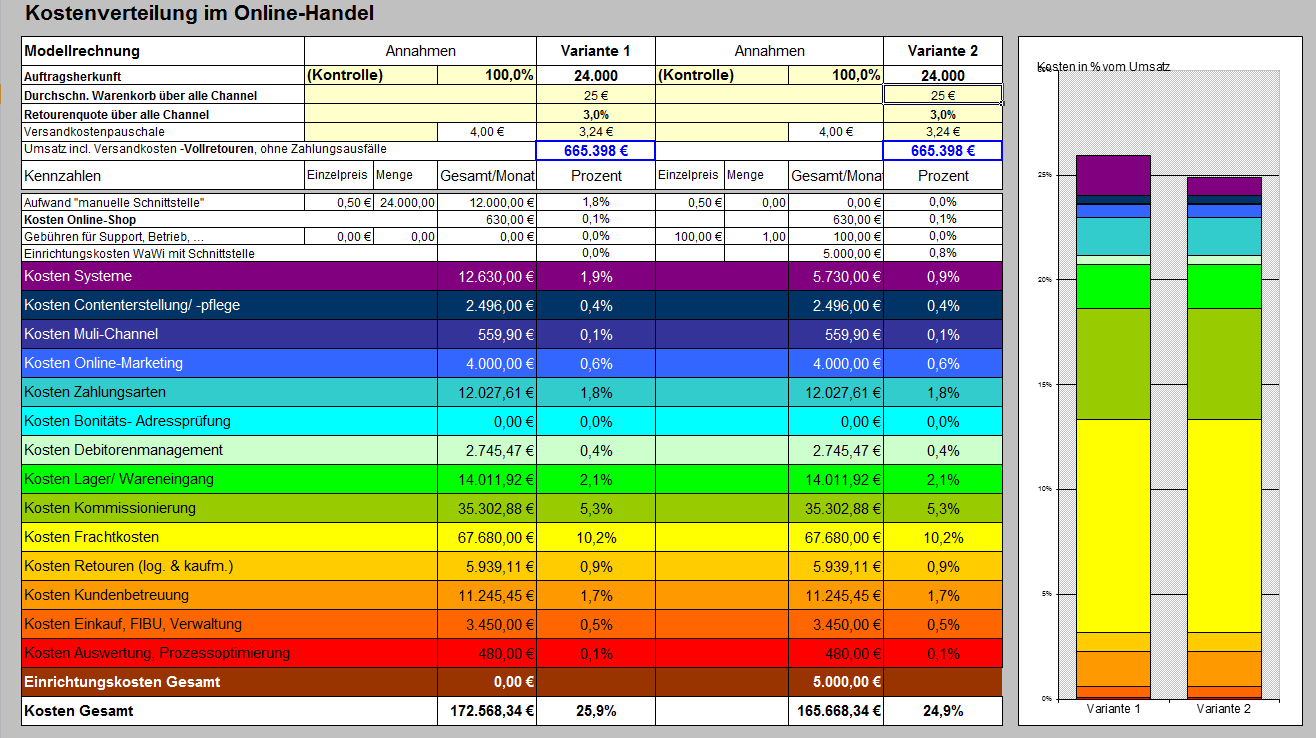This screenshot has width=1316, height=738.
Task: Select the 'Variante 1' column header
Action: coord(595,51)
